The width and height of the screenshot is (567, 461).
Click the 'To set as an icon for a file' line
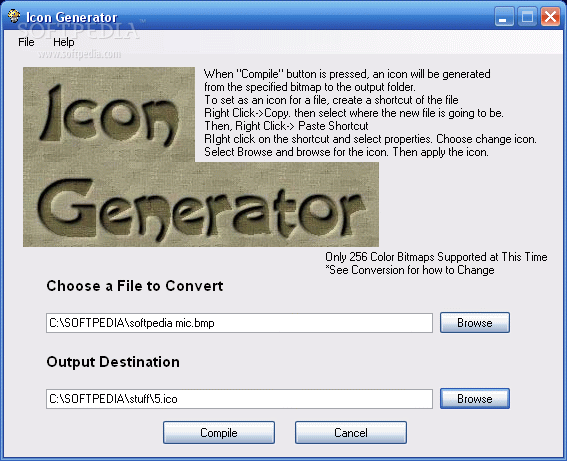pyautogui.click(x=331, y=100)
